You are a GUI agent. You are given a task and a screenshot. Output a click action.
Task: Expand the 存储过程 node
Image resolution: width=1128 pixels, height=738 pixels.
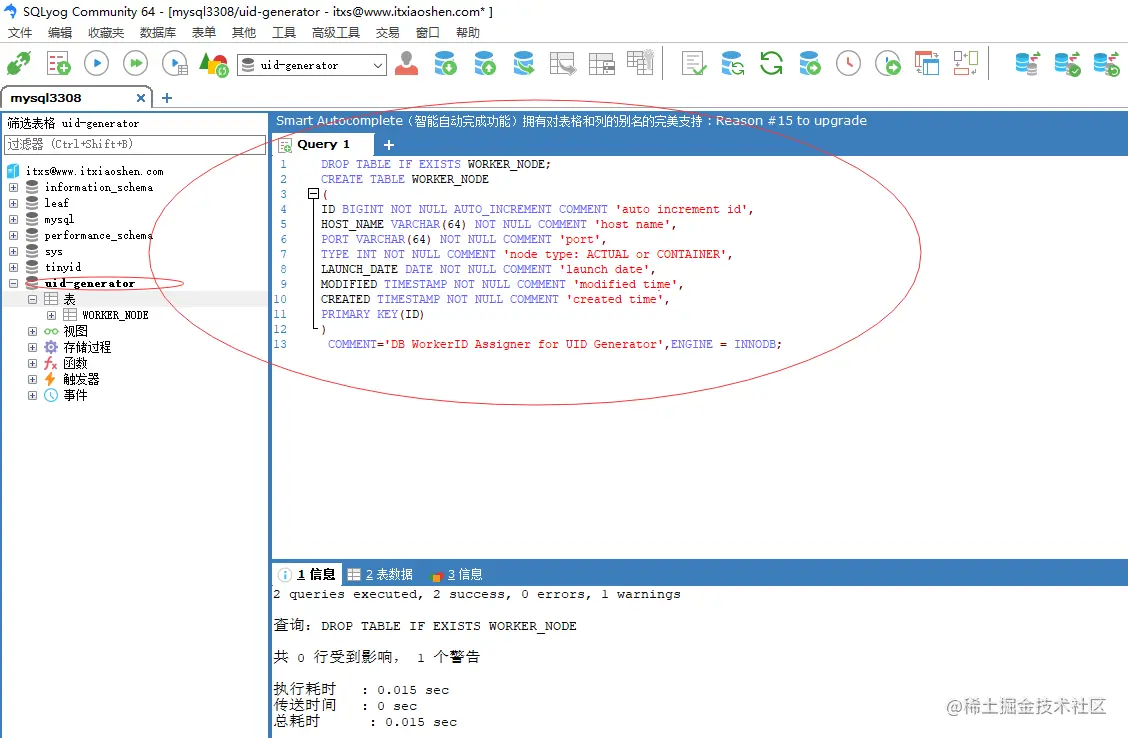32,347
